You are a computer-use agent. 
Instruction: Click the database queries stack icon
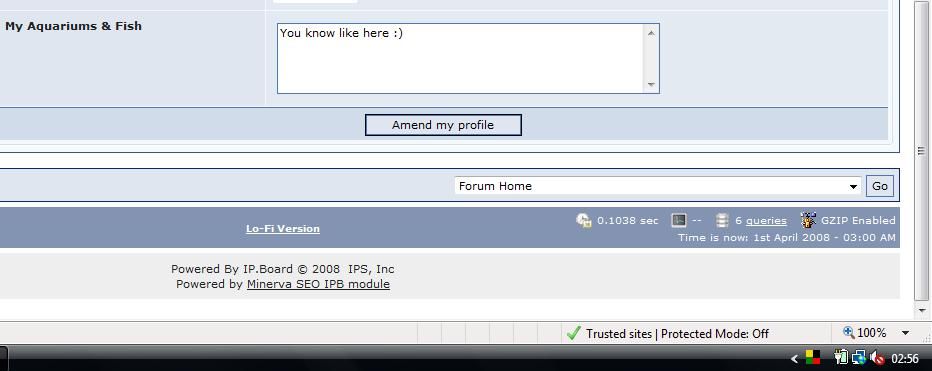coord(722,221)
